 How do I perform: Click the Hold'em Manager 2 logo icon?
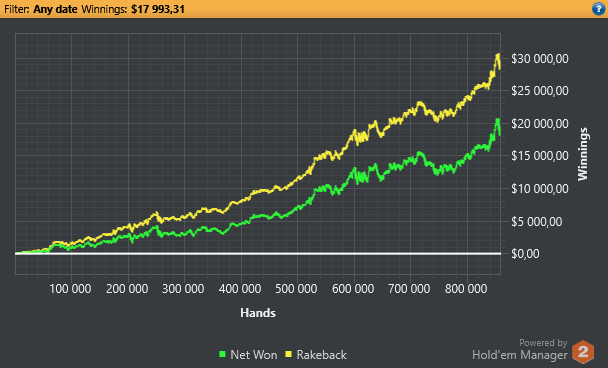point(583,352)
